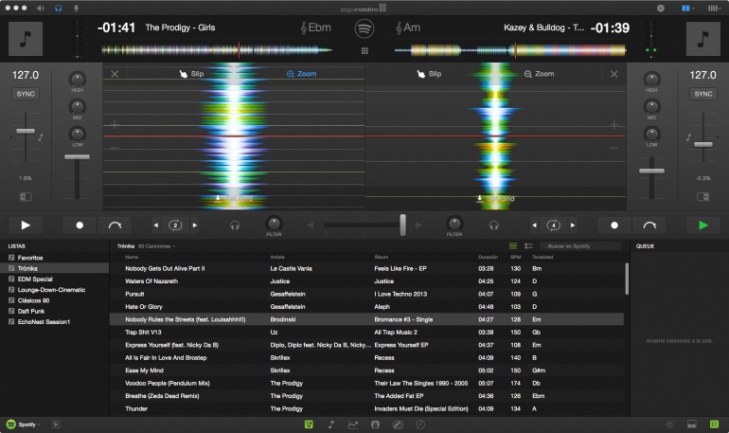Play the left deck
The height and width of the screenshot is (433, 729).
point(26,225)
